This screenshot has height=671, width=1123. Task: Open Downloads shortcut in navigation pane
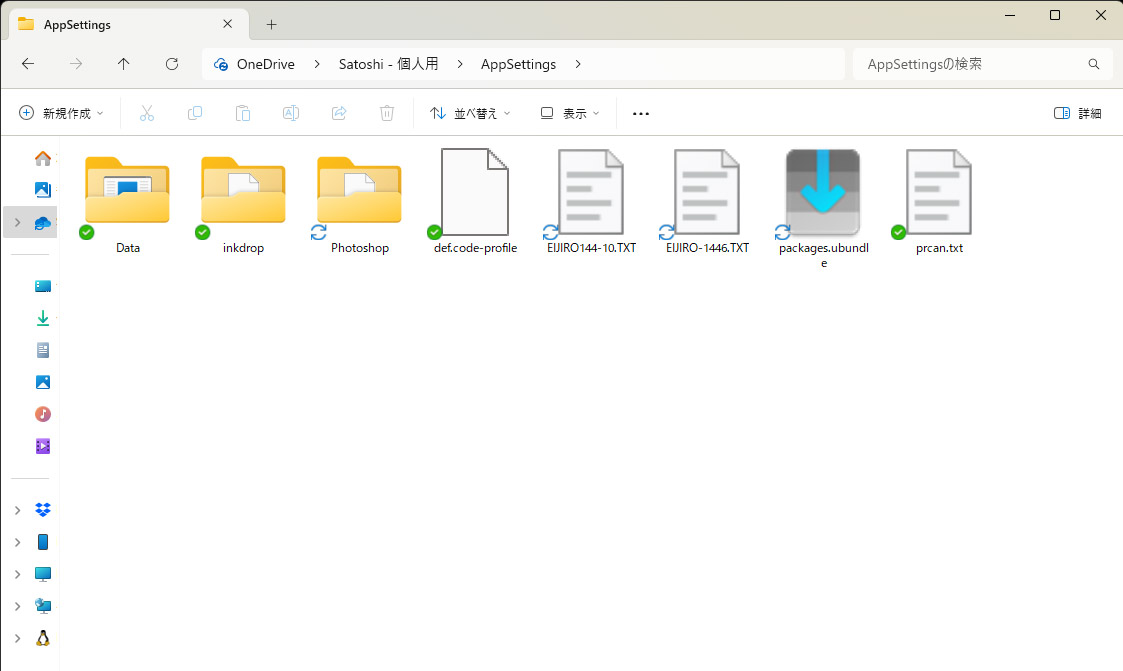[x=43, y=318]
